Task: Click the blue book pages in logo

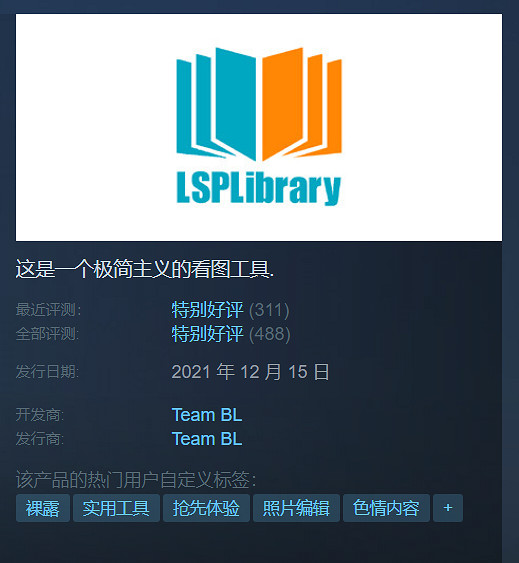Action: pyautogui.click(x=216, y=104)
